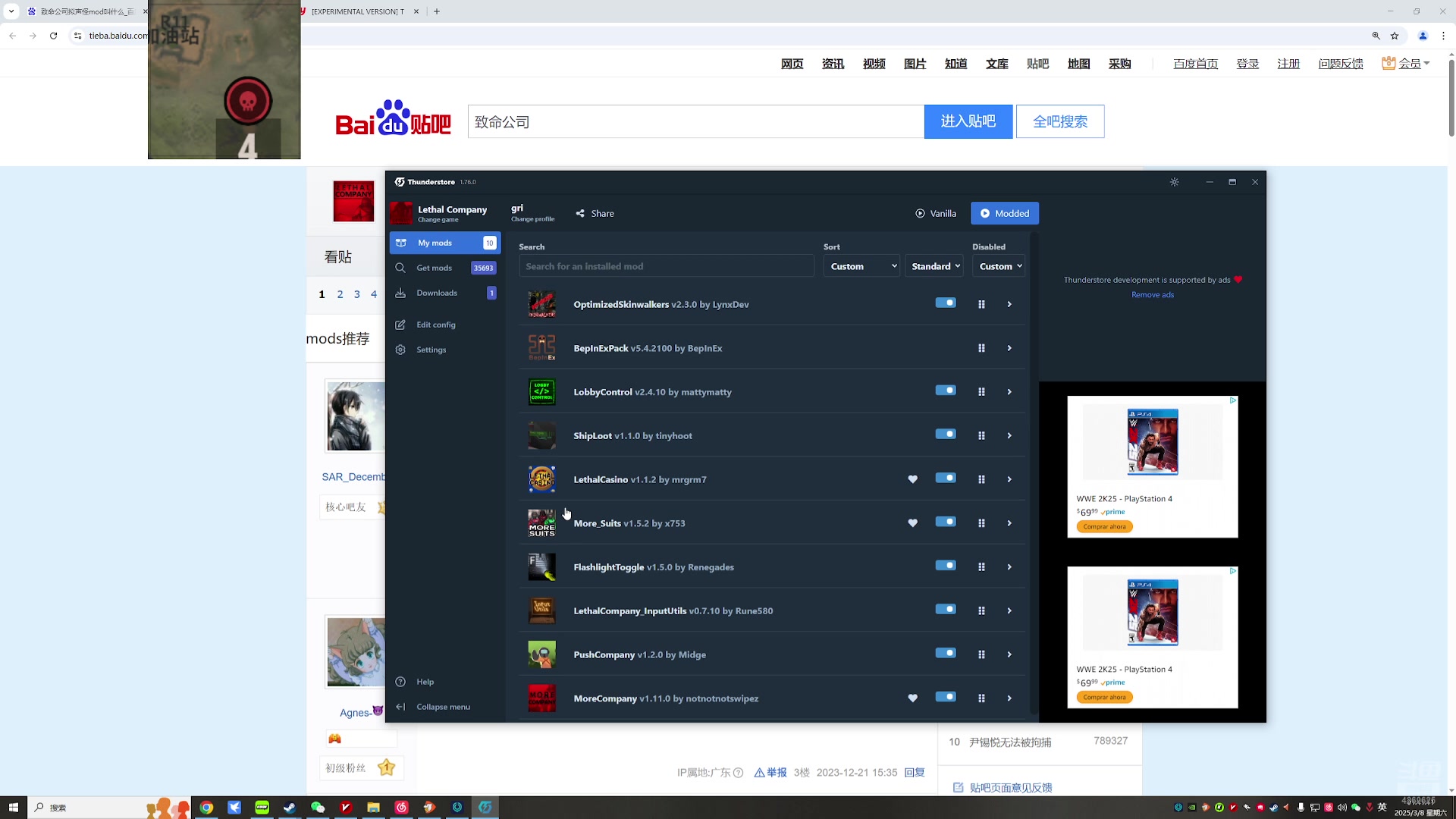Select the My mods sidebar tab
The height and width of the screenshot is (819, 1456).
pos(445,243)
